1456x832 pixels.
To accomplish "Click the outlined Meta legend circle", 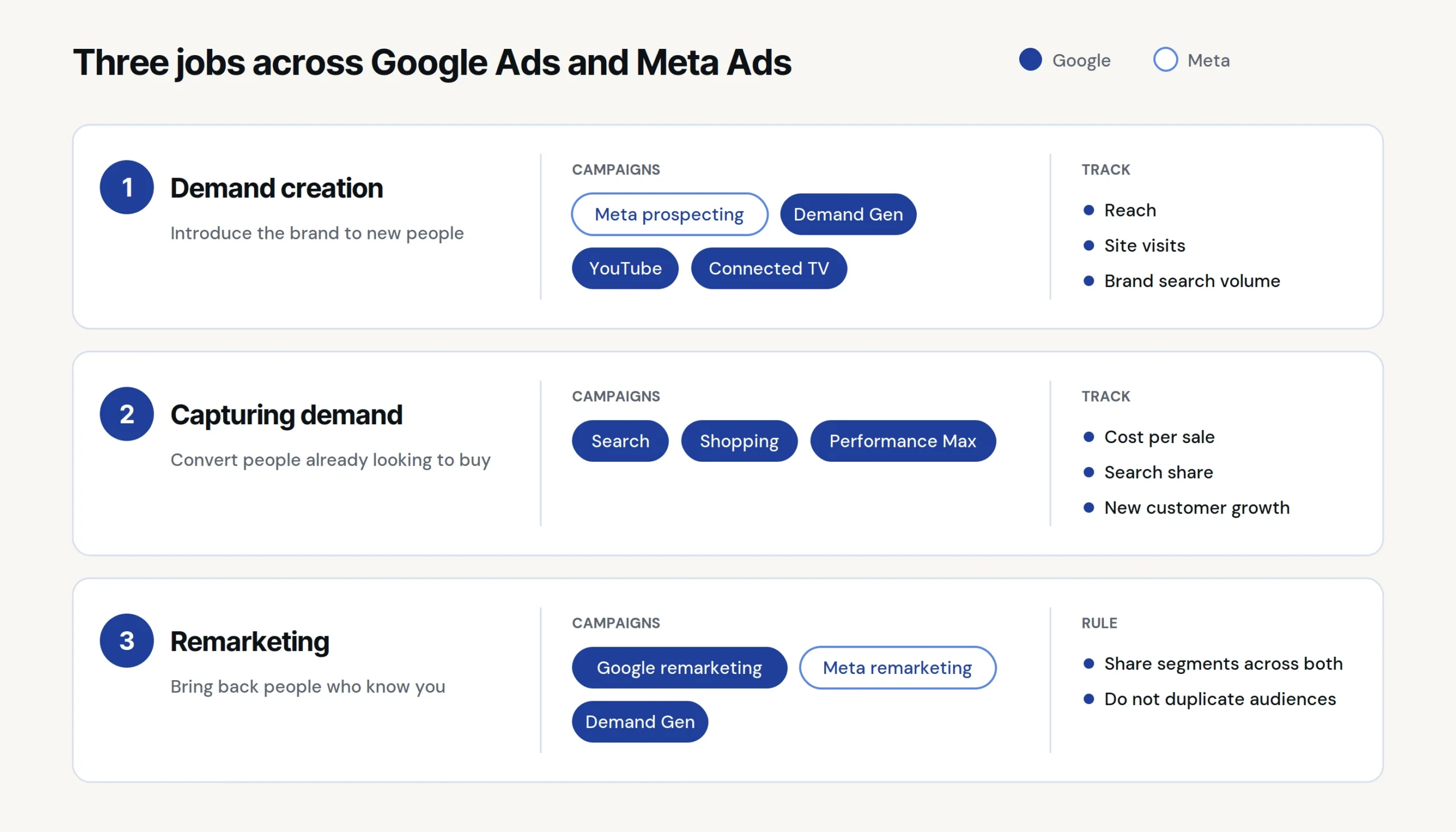I will click(1165, 59).
